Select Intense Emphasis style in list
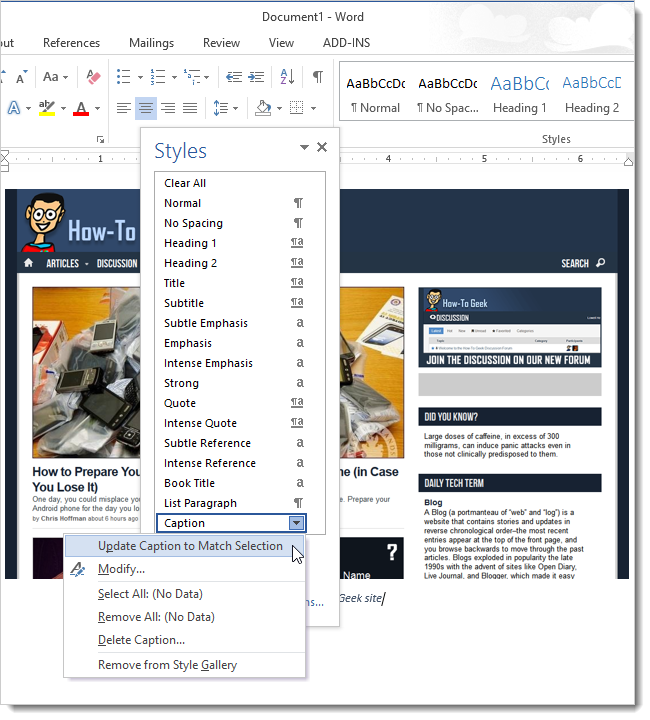Viewport: 650px width, 720px height. (x=231, y=363)
